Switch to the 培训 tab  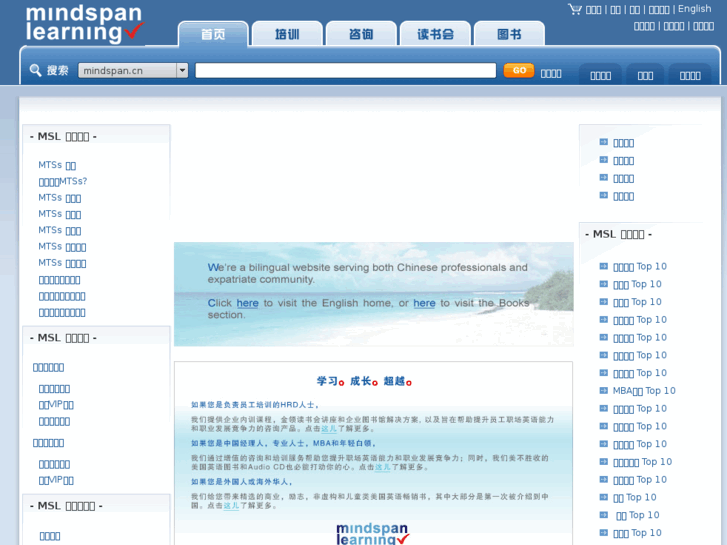[287, 34]
